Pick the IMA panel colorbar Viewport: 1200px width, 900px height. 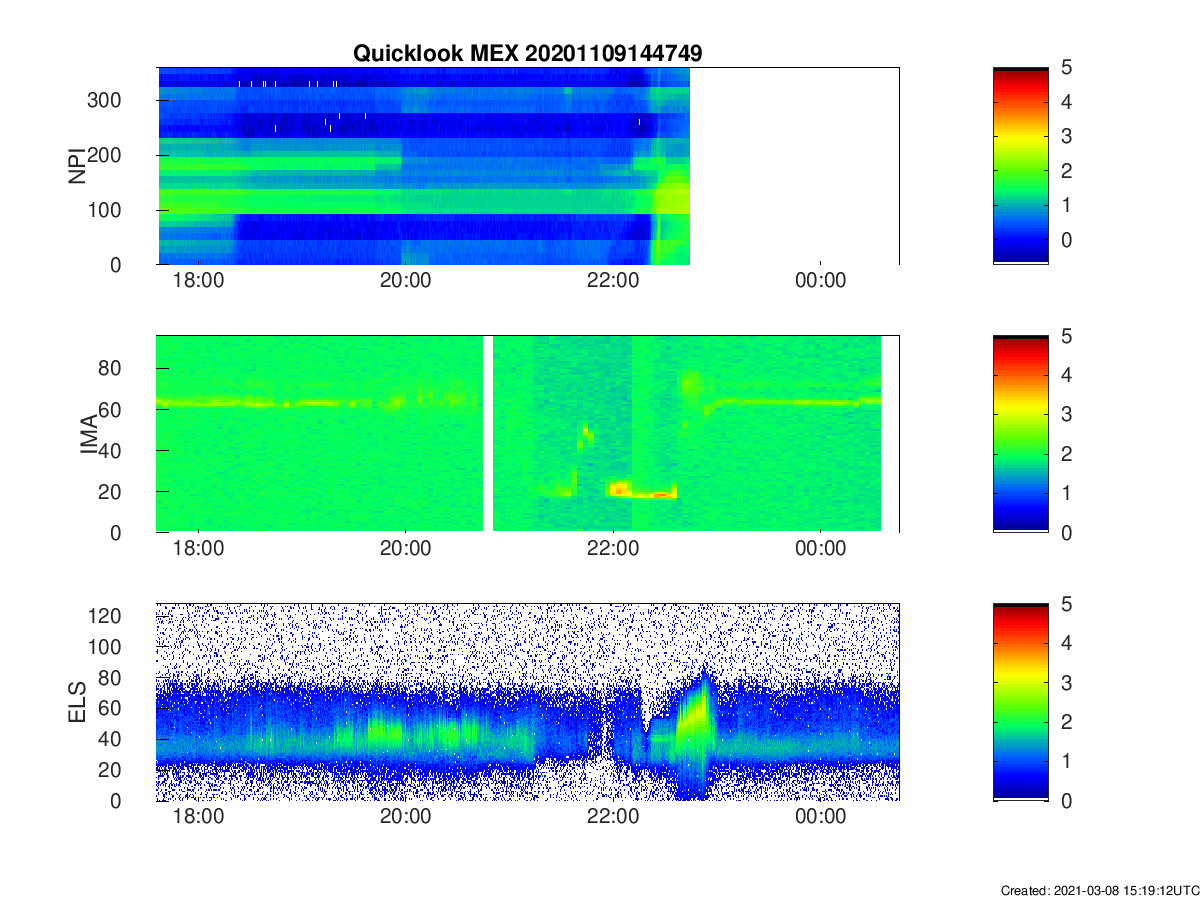[x=1021, y=434]
